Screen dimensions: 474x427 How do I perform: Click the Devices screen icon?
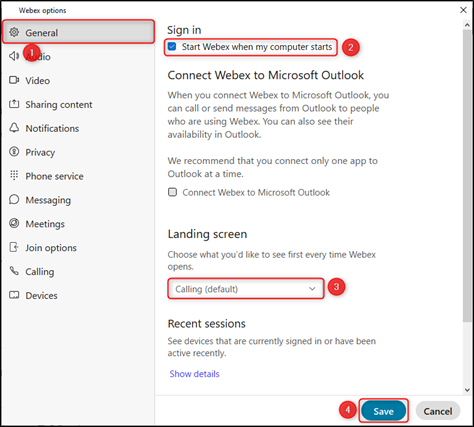pos(14,295)
